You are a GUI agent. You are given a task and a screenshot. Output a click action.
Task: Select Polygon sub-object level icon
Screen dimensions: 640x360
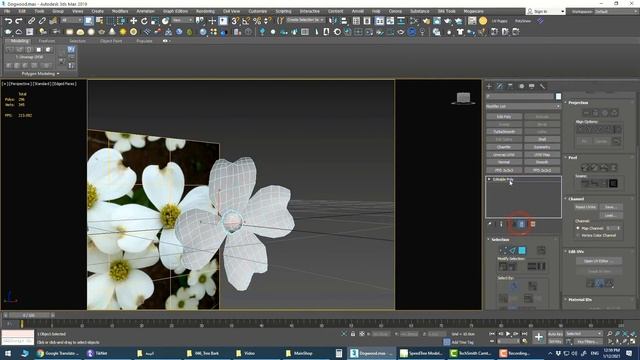(522, 250)
